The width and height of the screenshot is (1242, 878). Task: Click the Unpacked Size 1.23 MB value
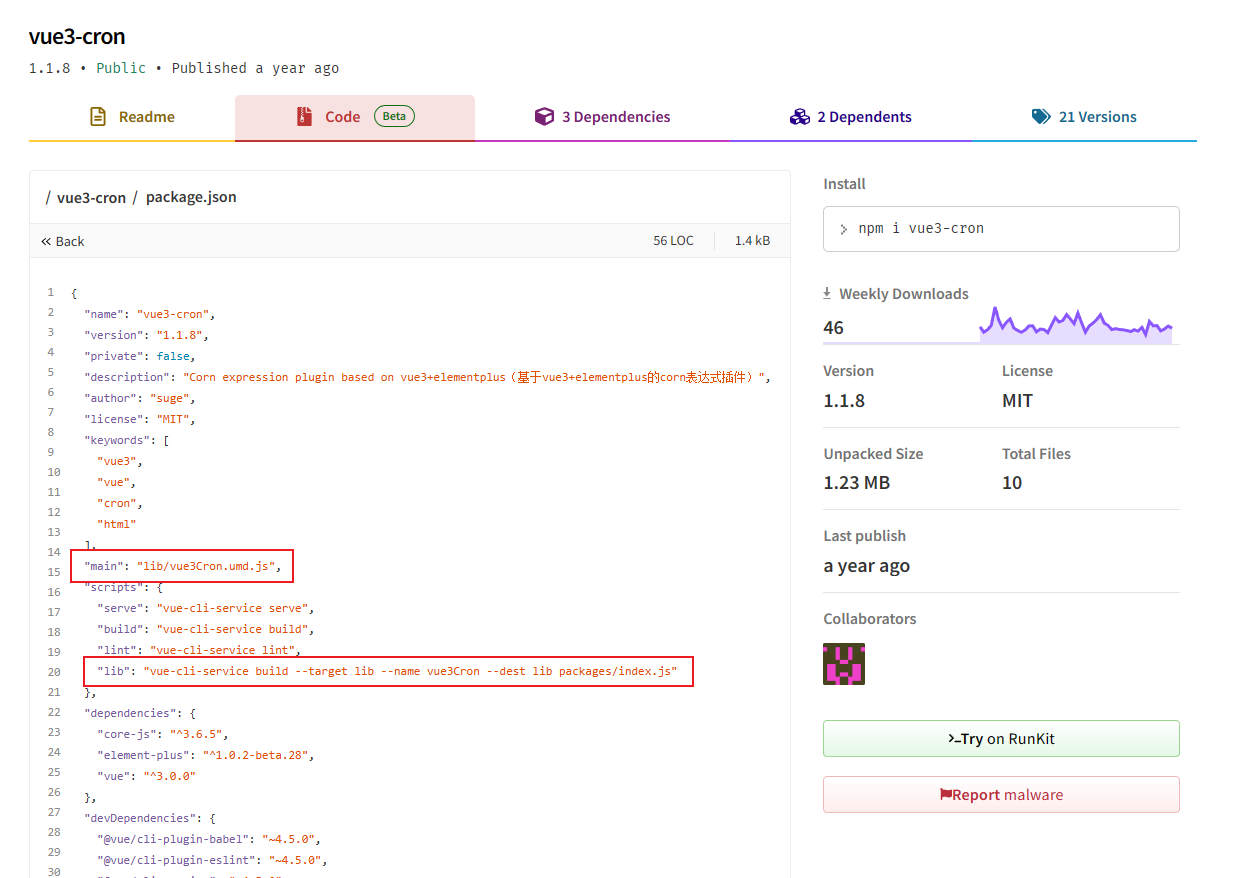(856, 482)
